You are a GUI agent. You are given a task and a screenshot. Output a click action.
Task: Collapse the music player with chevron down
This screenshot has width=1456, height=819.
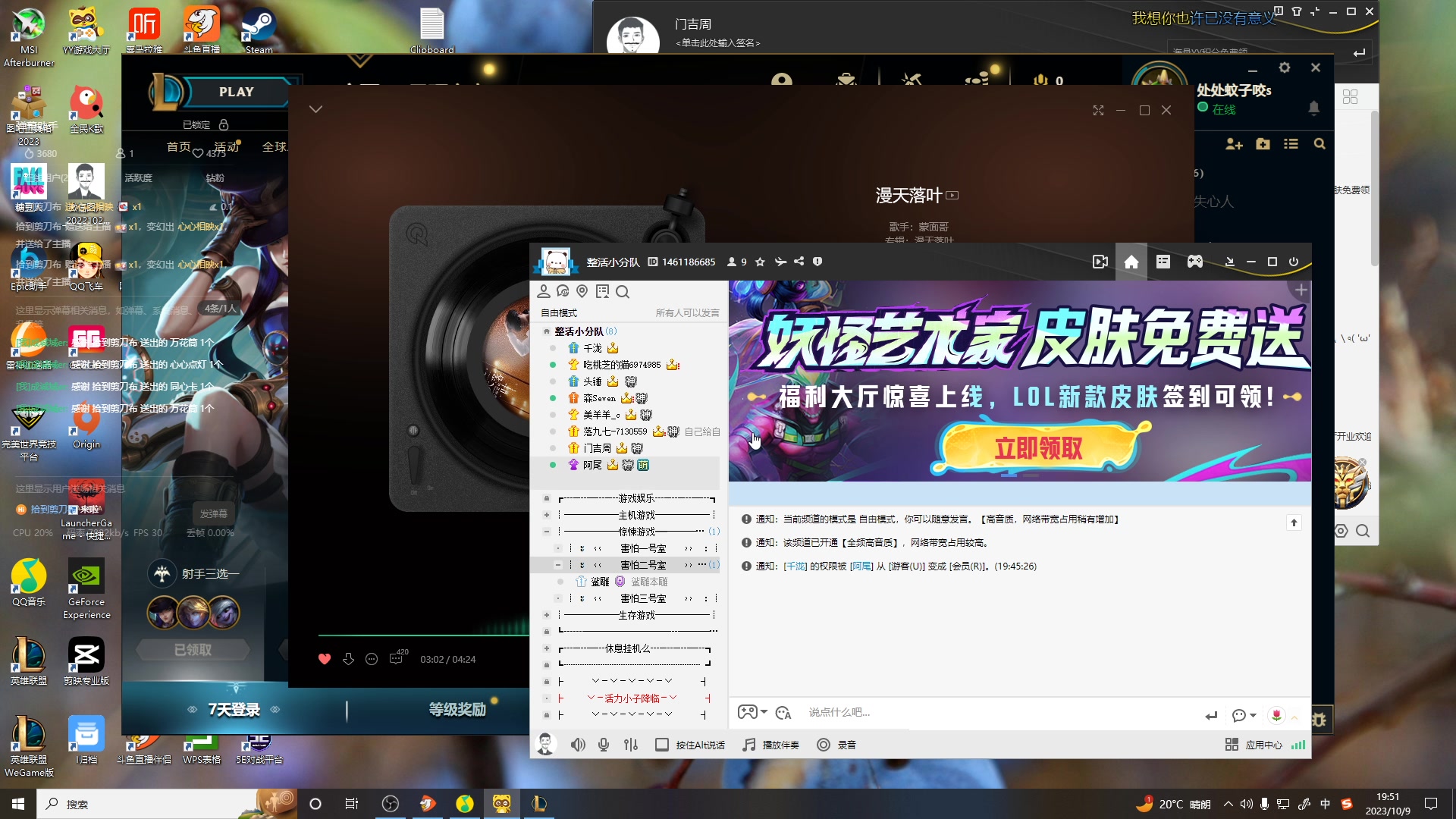(316, 109)
